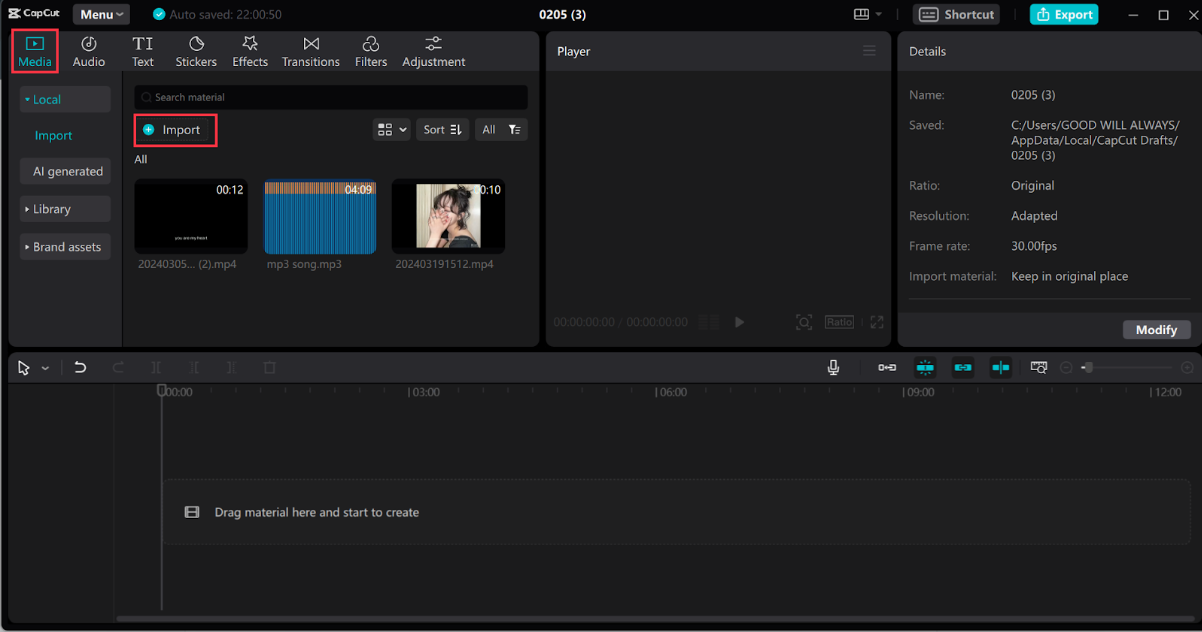
Task: Click the timeline zoom in icon
Action: click(x=1187, y=368)
